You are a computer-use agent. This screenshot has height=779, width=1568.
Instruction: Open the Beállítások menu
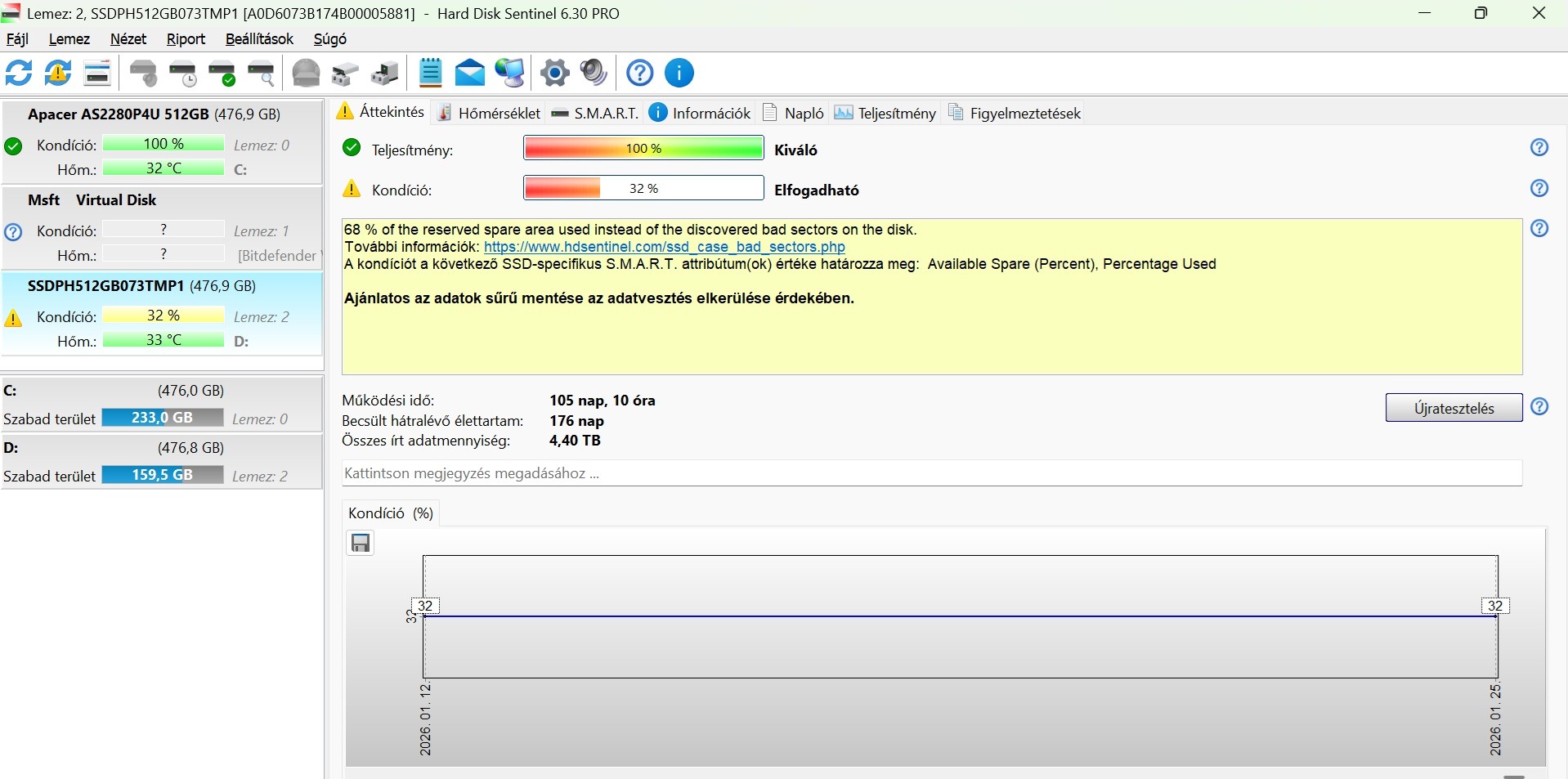259,39
